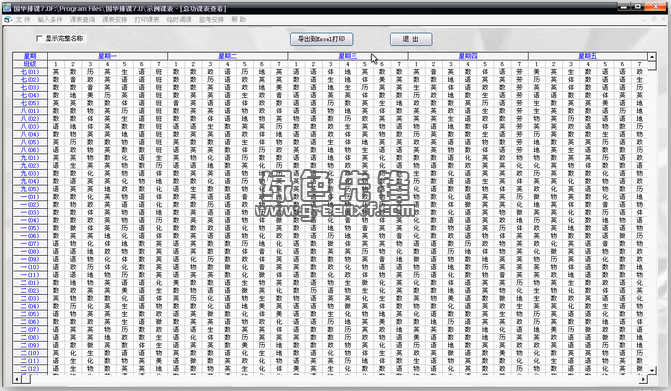Select class row 八(04)
671x391 pixels.
tap(30, 134)
